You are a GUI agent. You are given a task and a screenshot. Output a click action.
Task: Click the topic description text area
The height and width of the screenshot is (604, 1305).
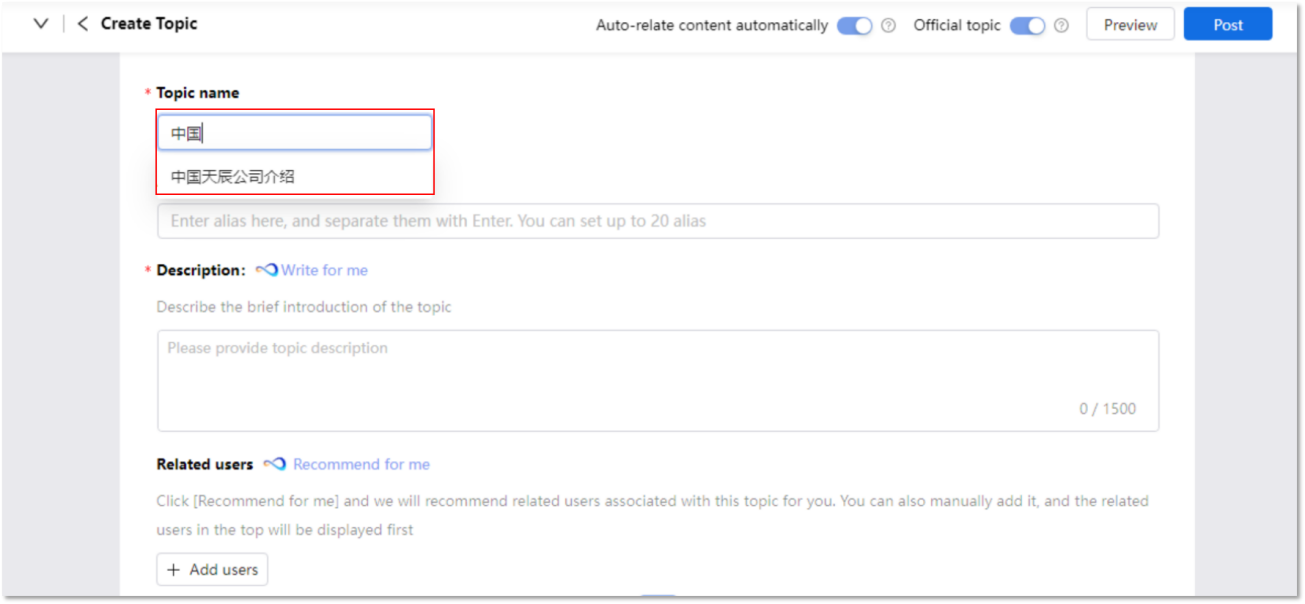click(658, 381)
